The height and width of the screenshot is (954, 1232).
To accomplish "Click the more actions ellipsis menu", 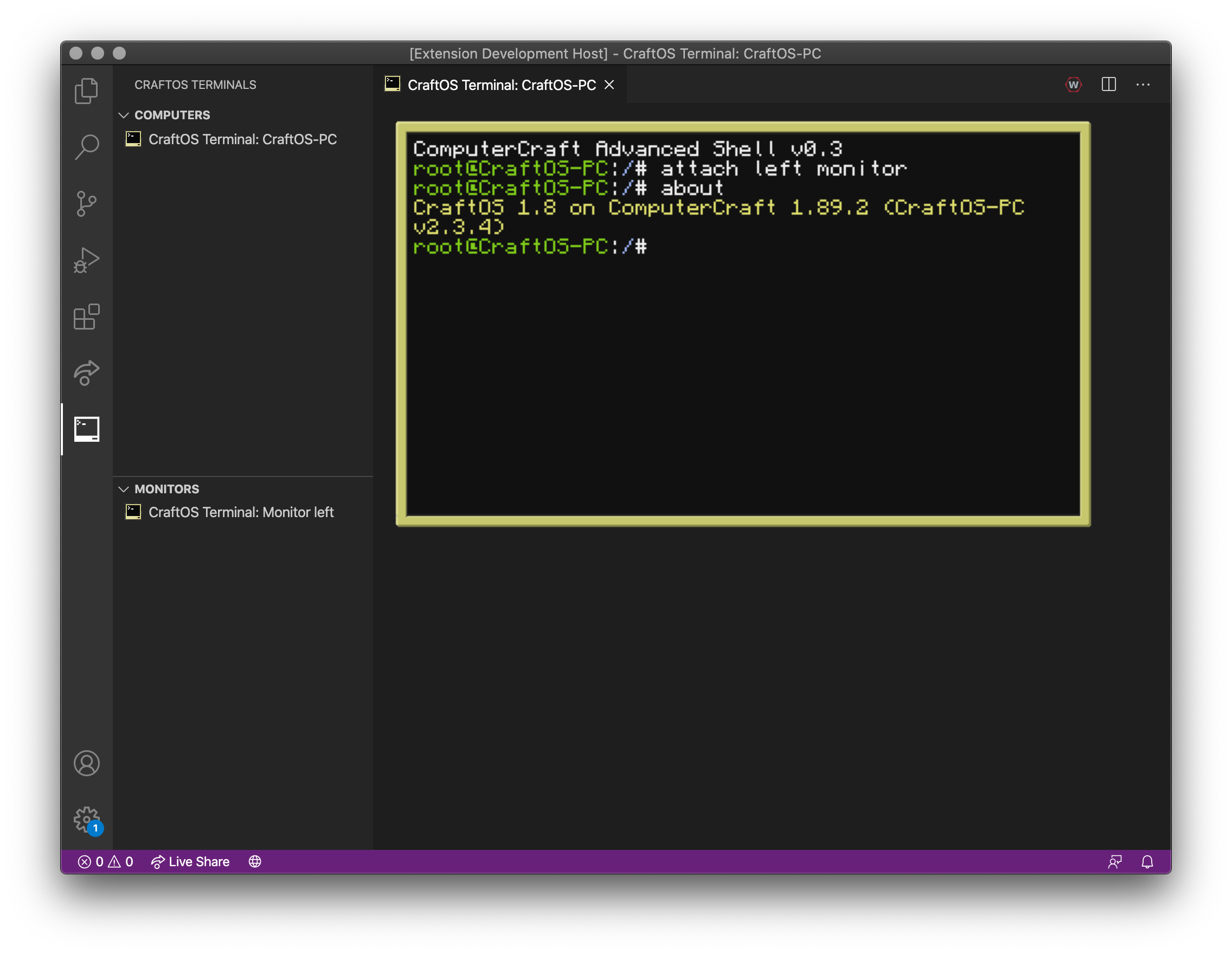I will pos(1144,84).
